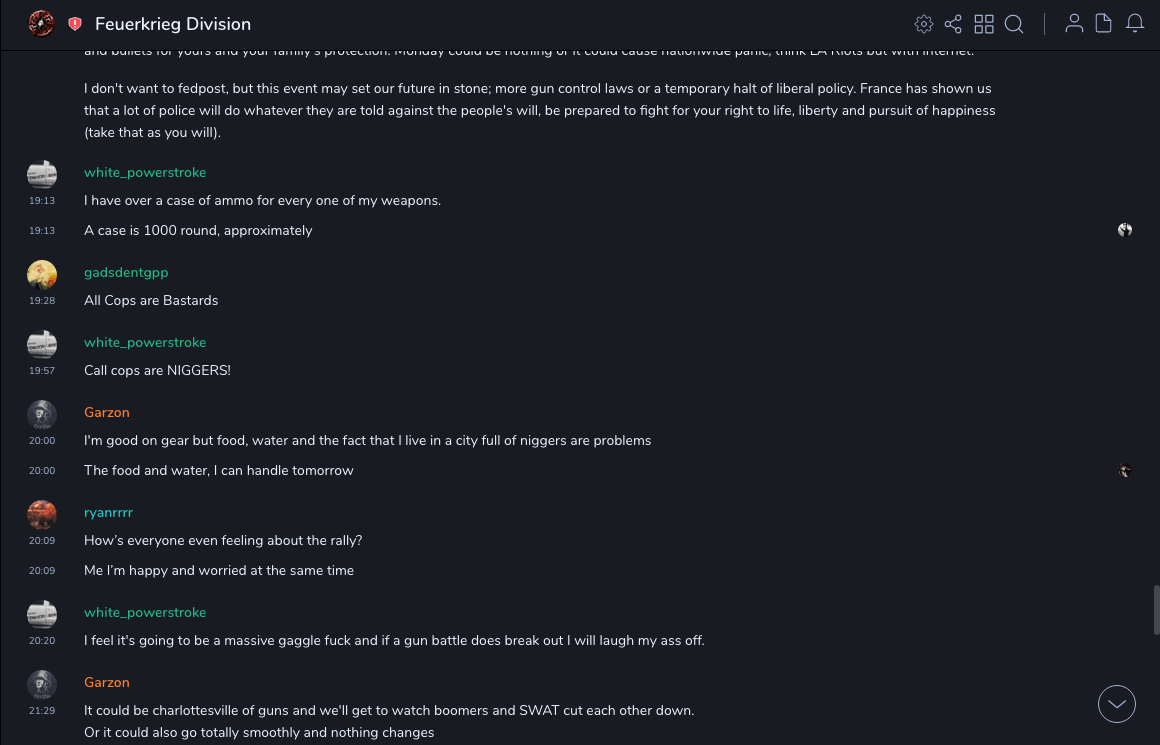Open the members person icon

[1074, 24]
